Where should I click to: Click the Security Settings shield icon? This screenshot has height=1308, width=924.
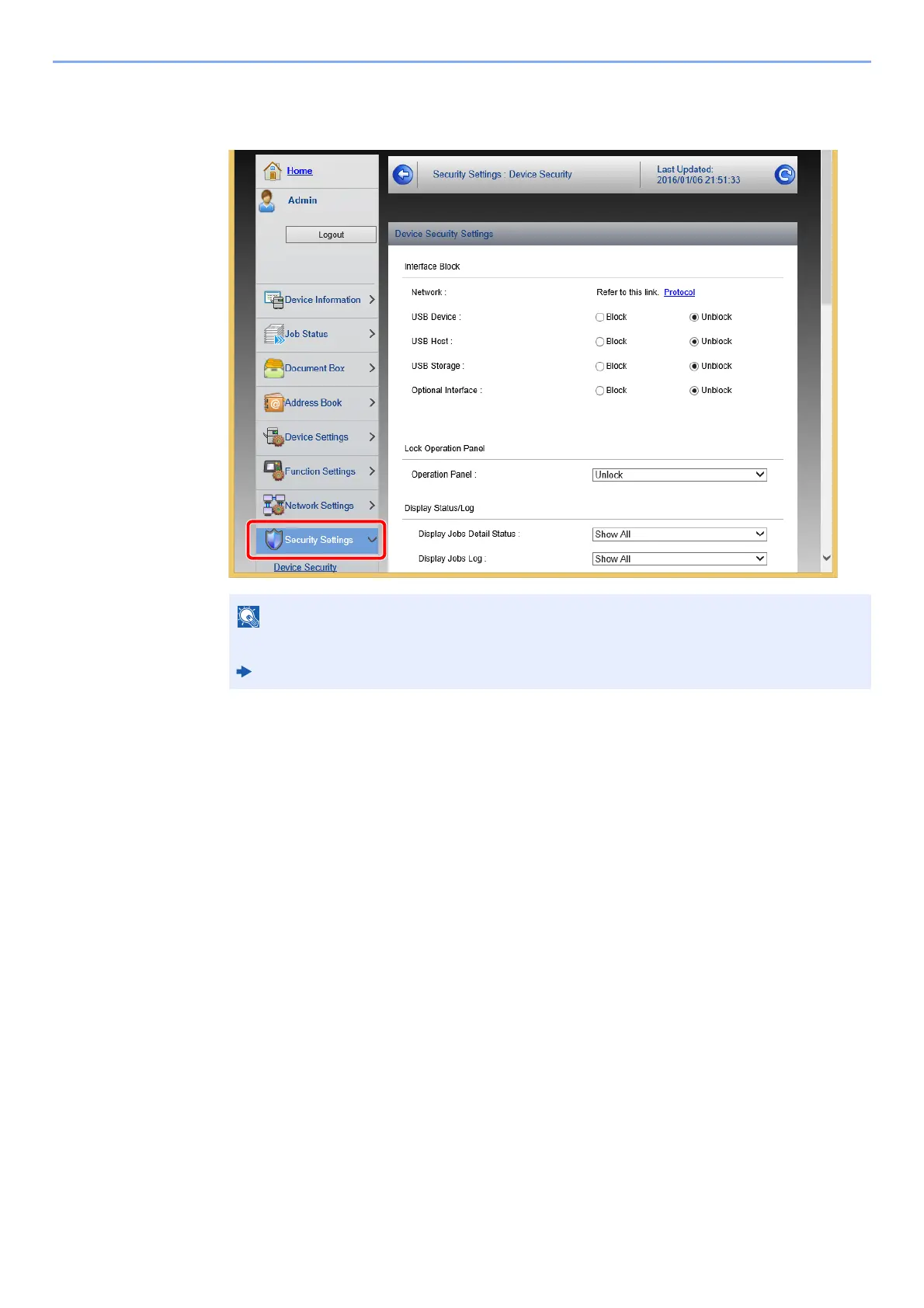coord(273,539)
